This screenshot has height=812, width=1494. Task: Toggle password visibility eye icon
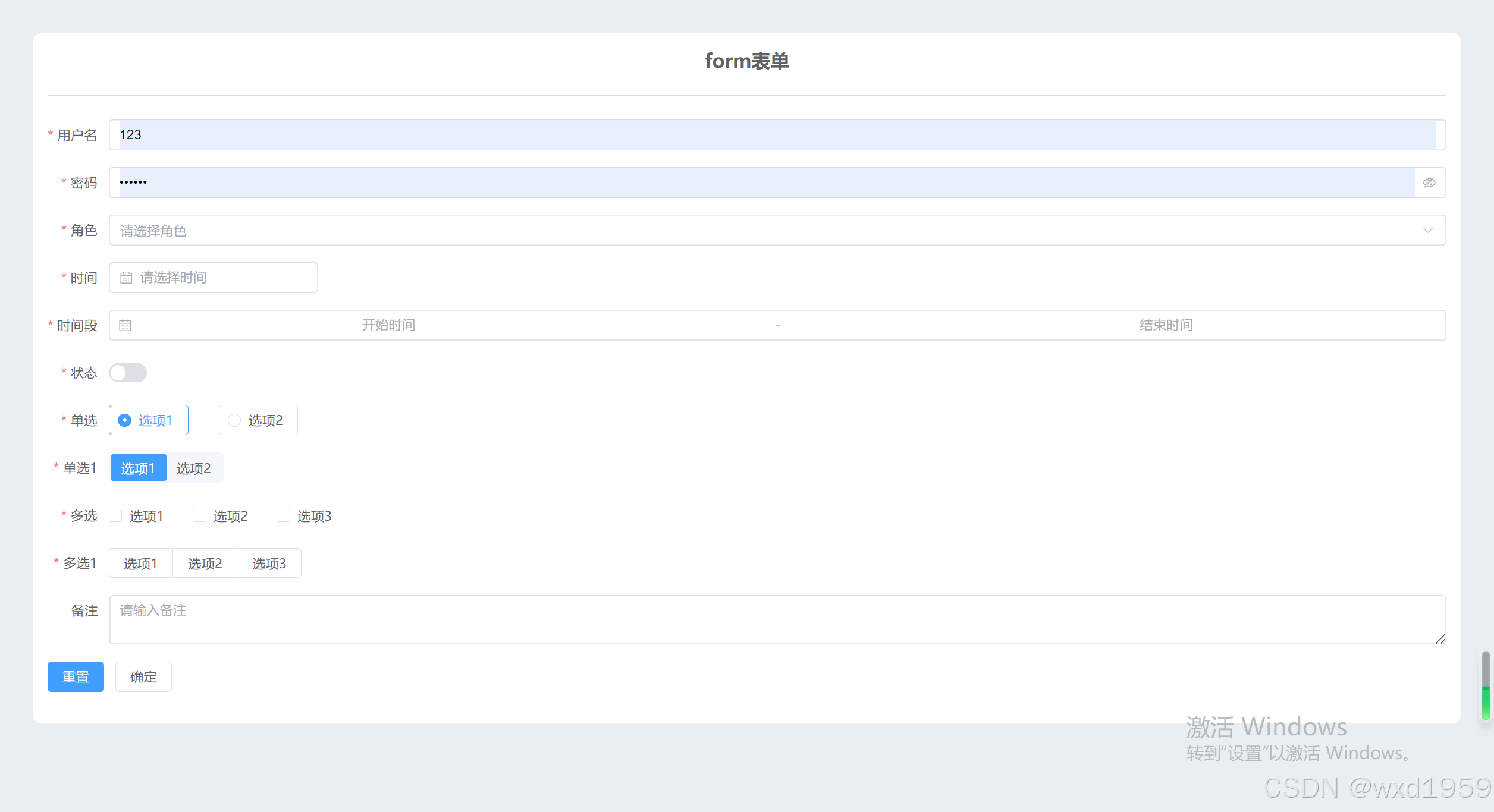coord(1429,182)
